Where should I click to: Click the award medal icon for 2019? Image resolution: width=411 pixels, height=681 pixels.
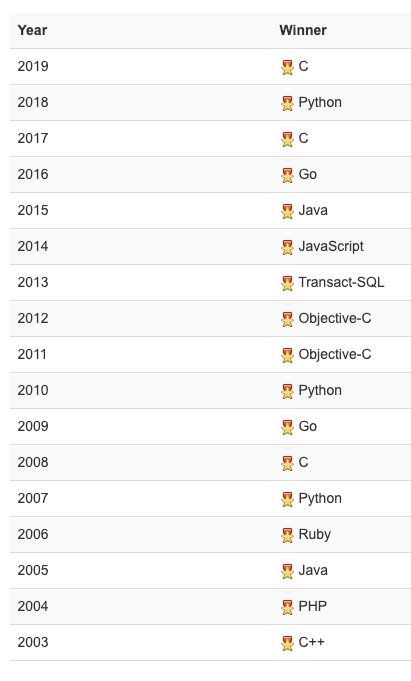pos(287,67)
